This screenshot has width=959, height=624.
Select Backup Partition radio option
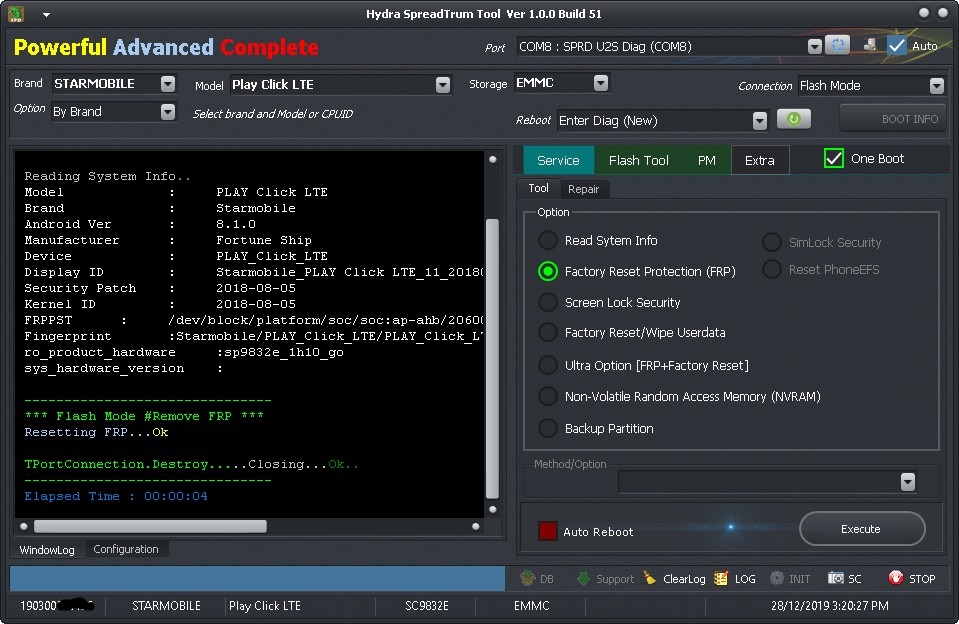pos(548,428)
